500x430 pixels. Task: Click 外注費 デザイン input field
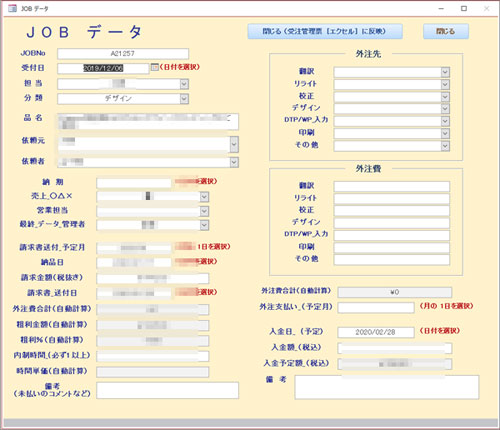coord(392,223)
